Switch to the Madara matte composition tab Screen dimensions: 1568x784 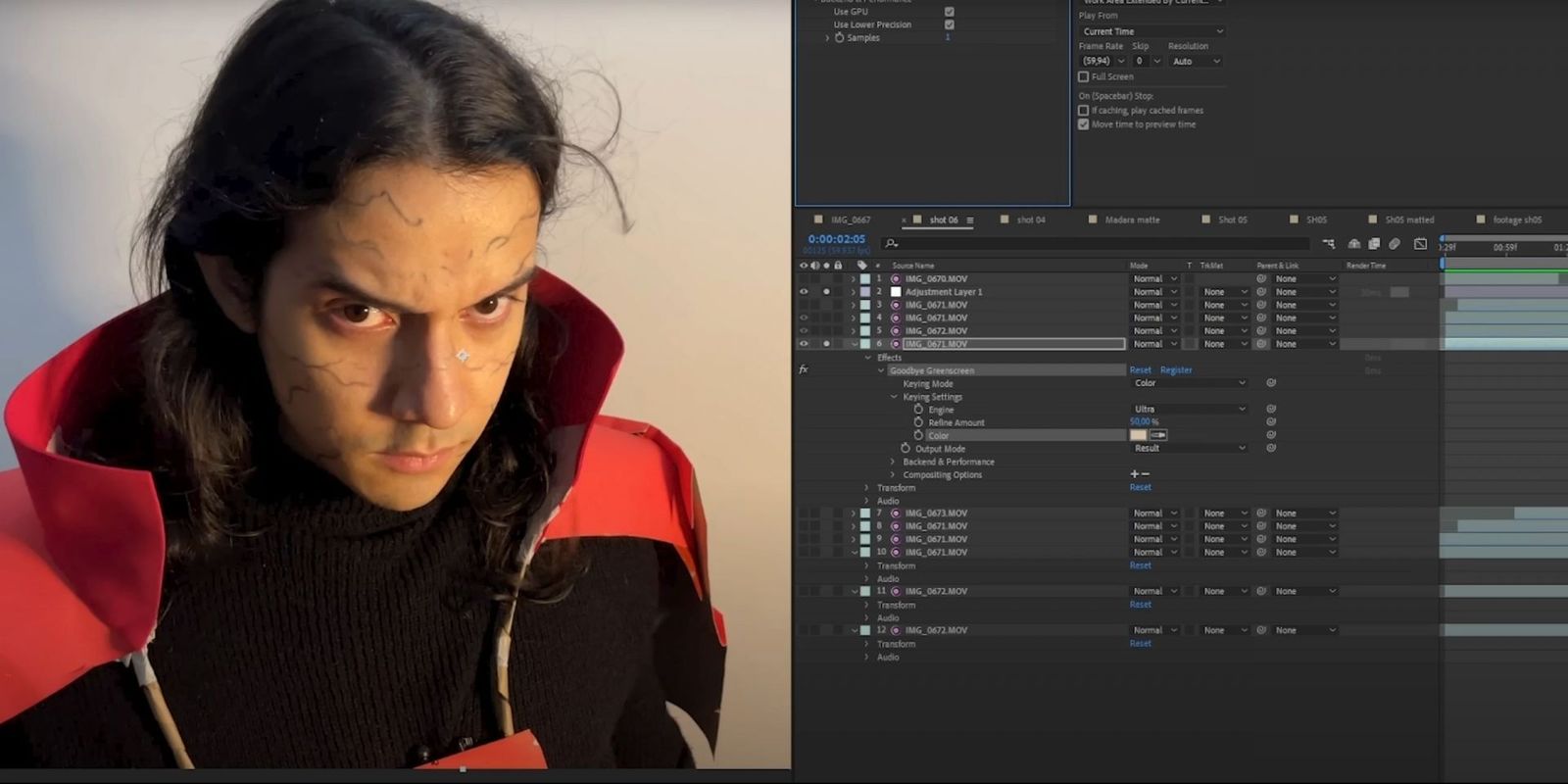tap(1131, 220)
